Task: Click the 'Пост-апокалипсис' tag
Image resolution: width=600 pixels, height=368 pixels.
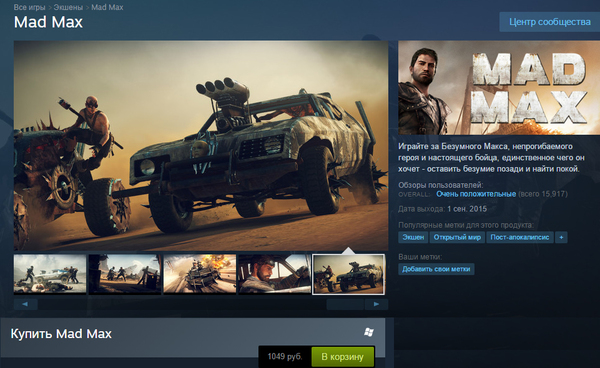Action: (x=520, y=237)
